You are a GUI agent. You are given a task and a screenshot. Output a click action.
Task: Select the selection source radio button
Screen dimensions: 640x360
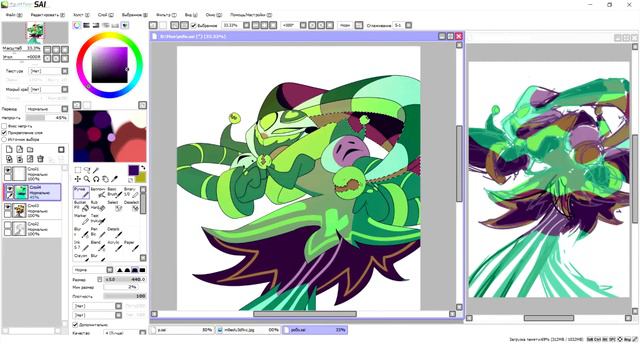[4, 139]
